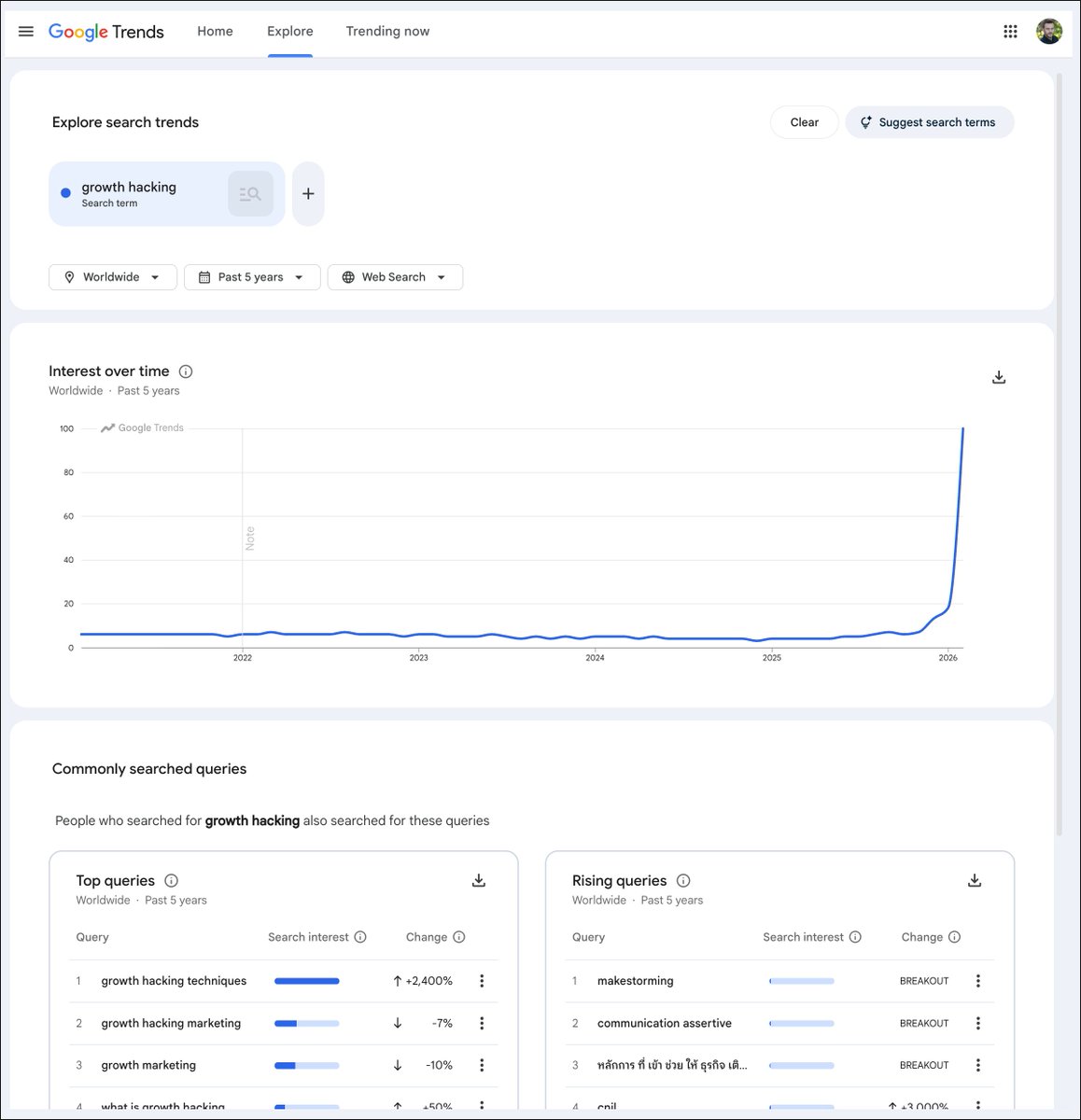Open more options for growth hacking techniques
Screen dimensions: 1081x1120
click(x=482, y=981)
